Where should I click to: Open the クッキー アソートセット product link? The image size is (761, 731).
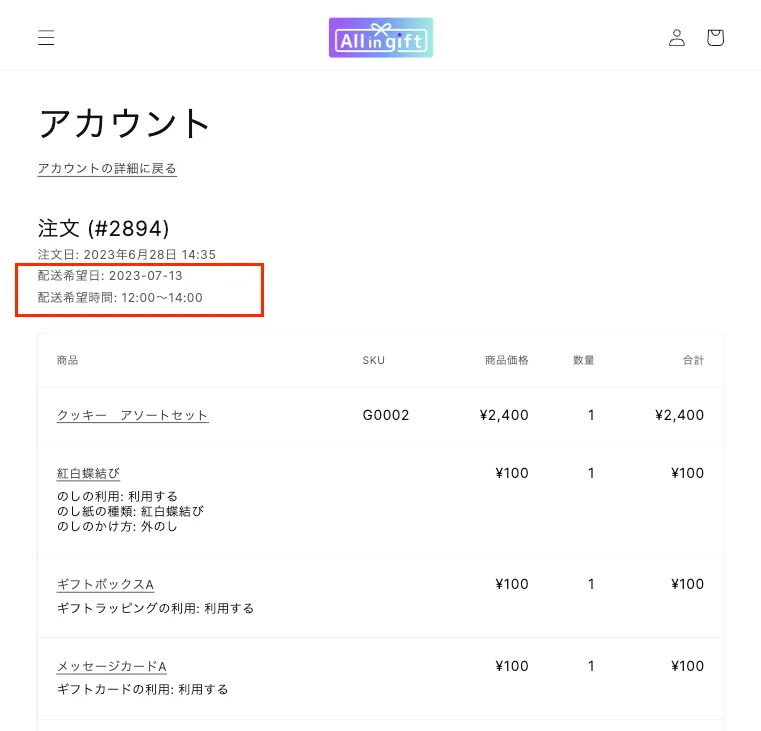pos(132,415)
